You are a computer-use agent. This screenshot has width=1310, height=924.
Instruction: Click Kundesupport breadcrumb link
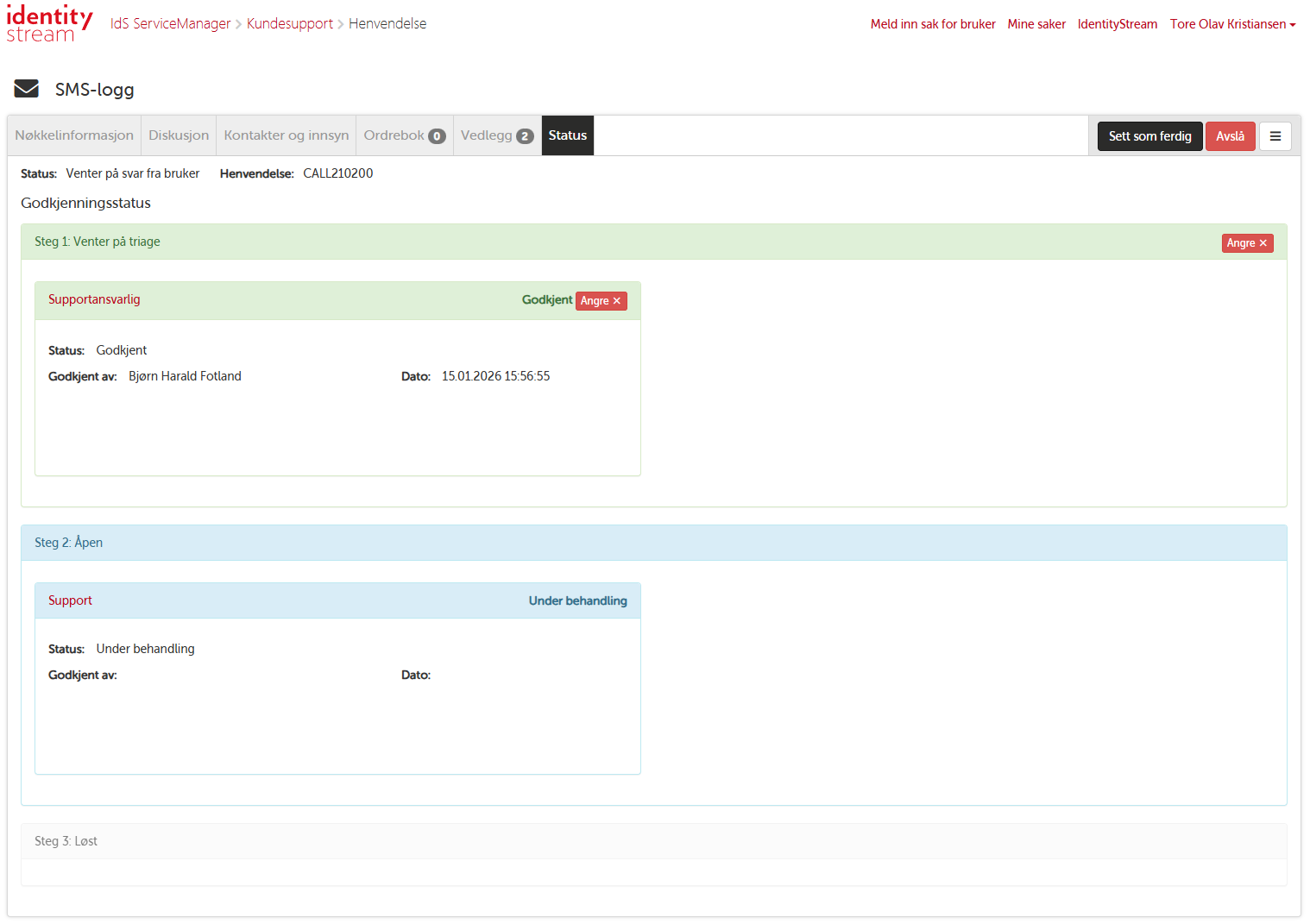[289, 24]
